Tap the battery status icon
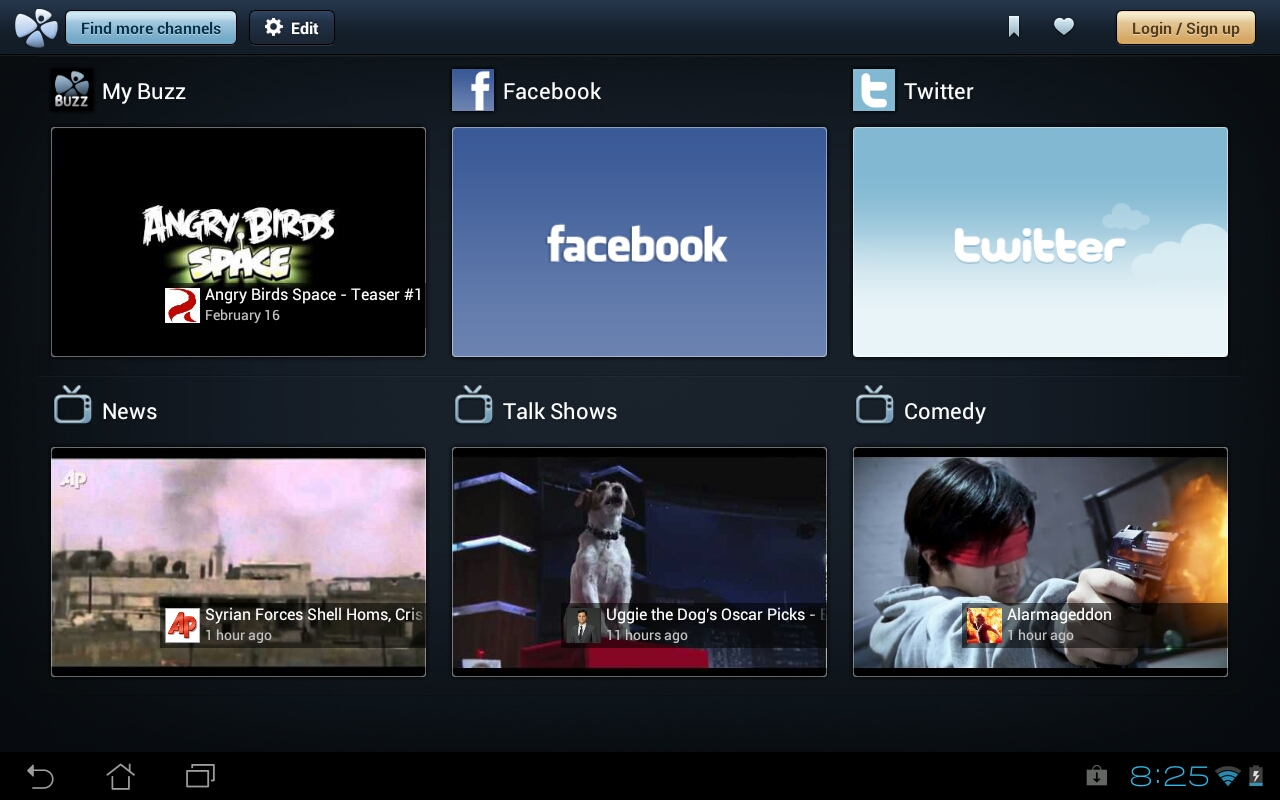Image resolution: width=1280 pixels, height=800 pixels. (1256, 776)
